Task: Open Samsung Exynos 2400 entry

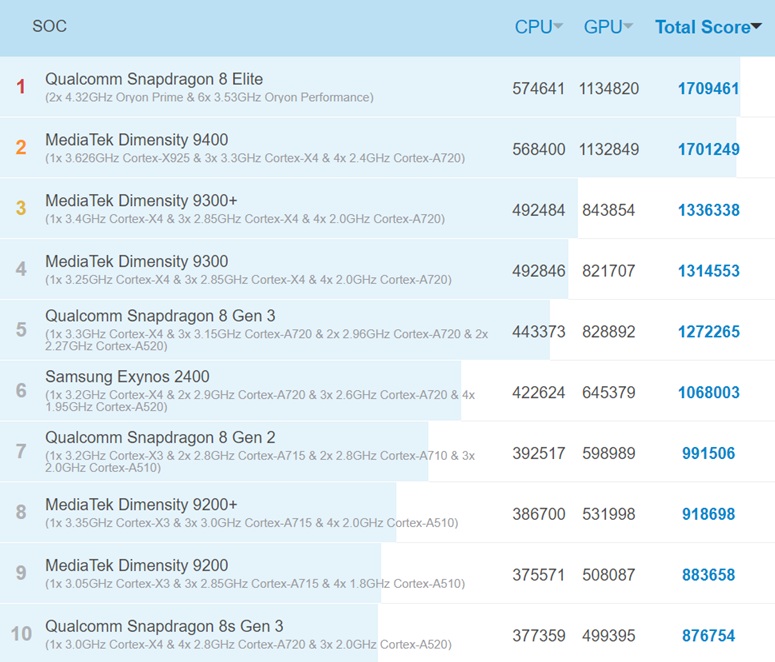Action: coord(127,377)
